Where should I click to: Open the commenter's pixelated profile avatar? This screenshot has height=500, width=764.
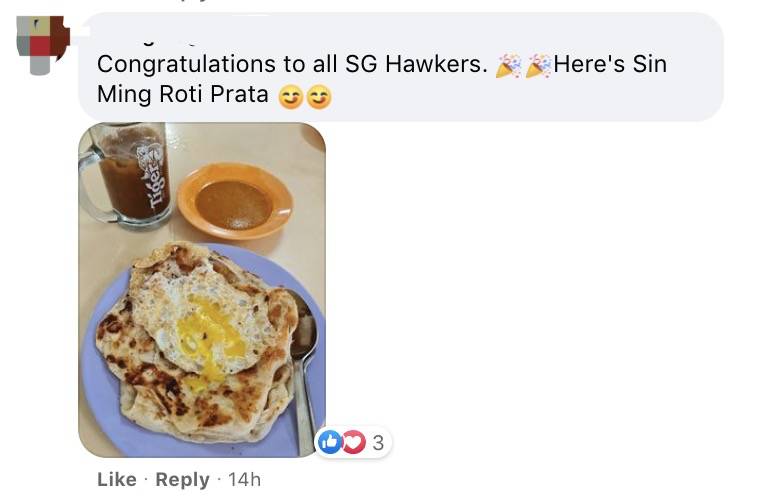click(x=43, y=45)
